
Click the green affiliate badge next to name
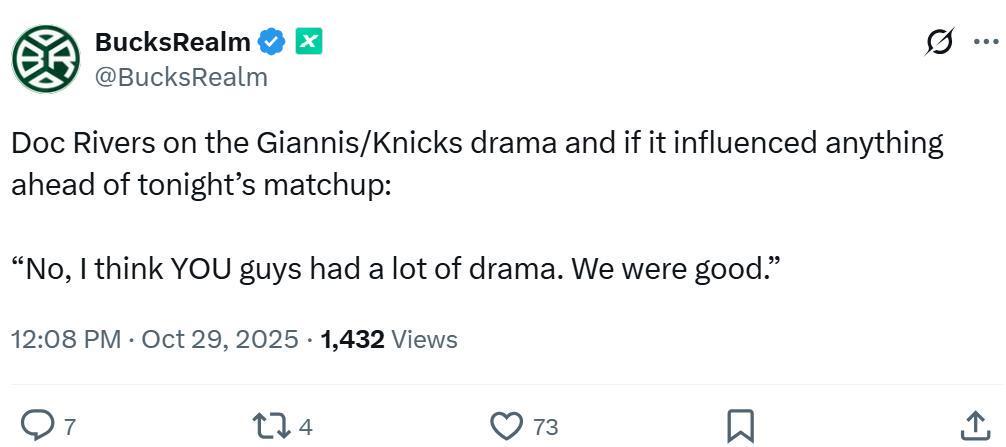coord(308,42)
